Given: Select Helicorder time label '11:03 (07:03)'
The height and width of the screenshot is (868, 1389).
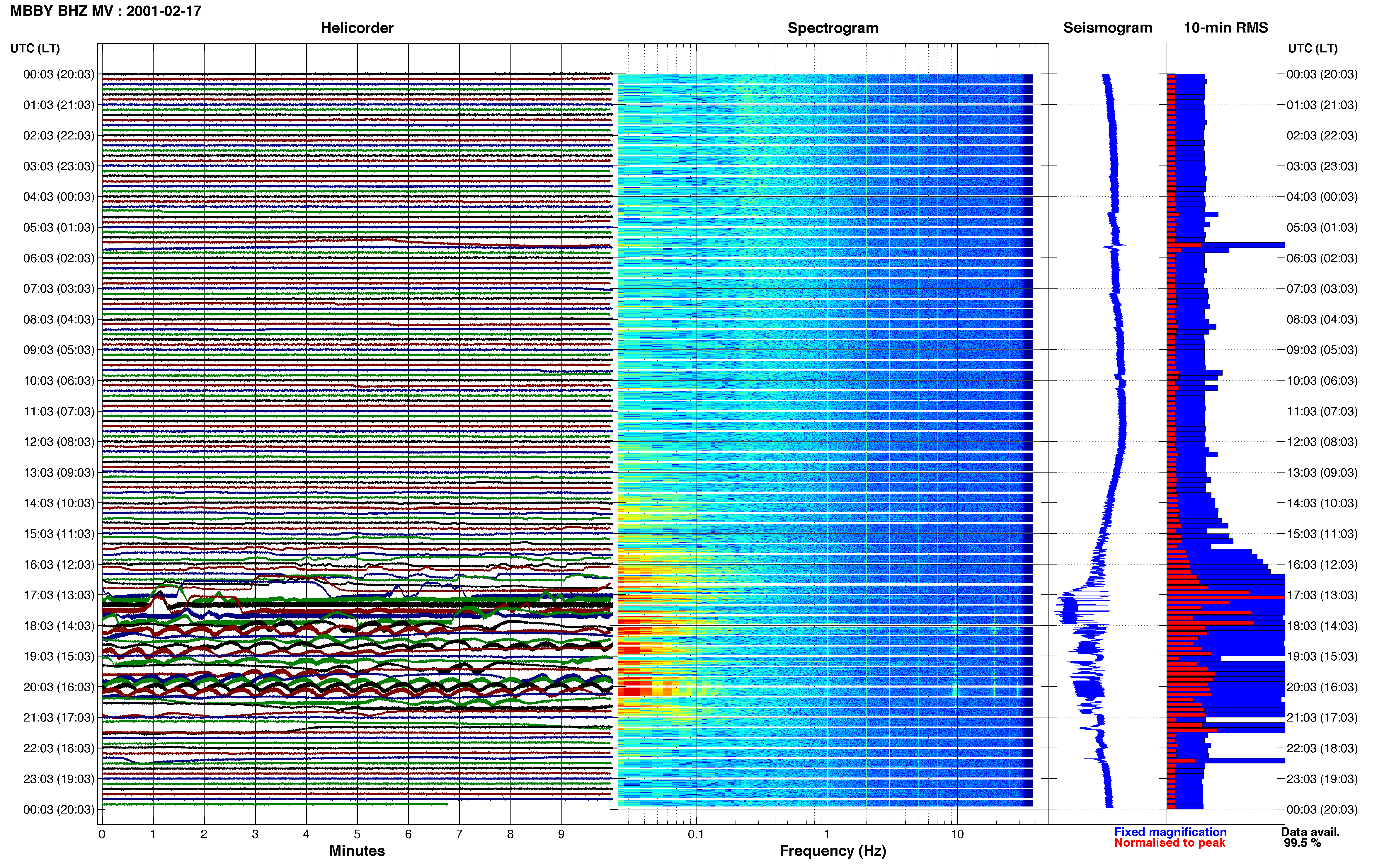Looking at the screenshot, I should pos(59,412).
